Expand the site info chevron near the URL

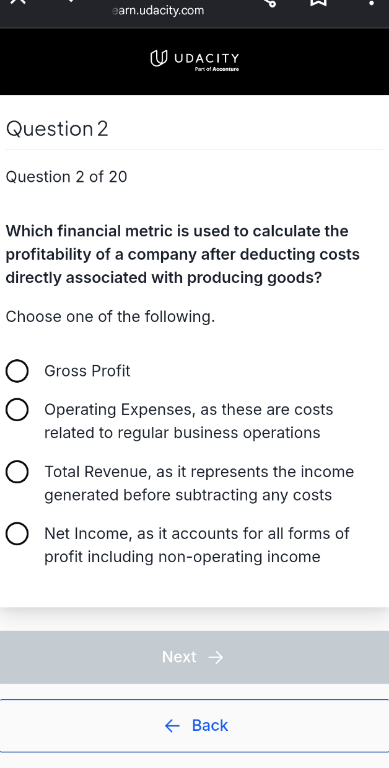point(71,1)
